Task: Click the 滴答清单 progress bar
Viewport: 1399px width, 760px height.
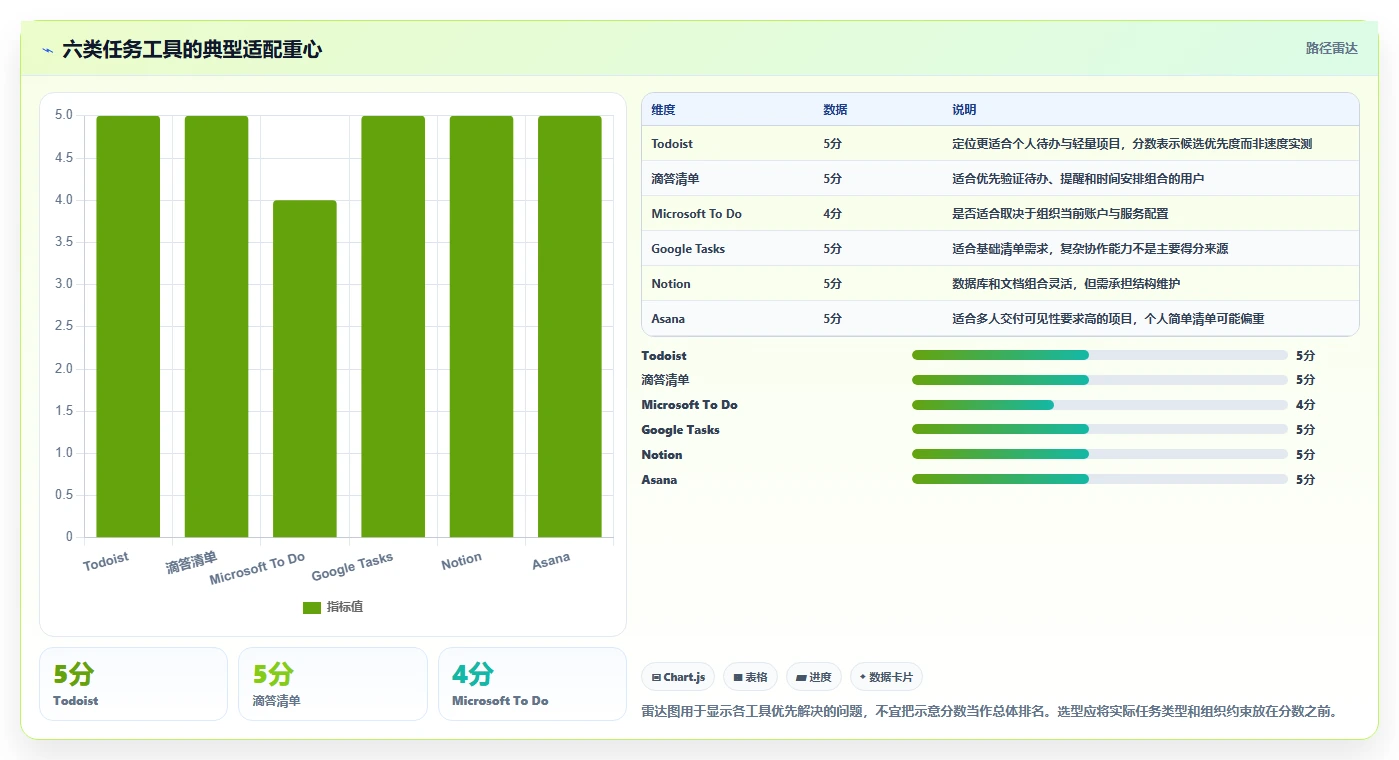Action: (x=1100, y=380)
